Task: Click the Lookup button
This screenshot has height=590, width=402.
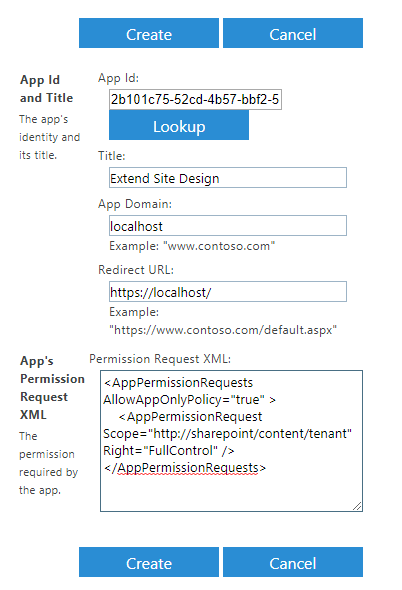Action: (179, 125)
